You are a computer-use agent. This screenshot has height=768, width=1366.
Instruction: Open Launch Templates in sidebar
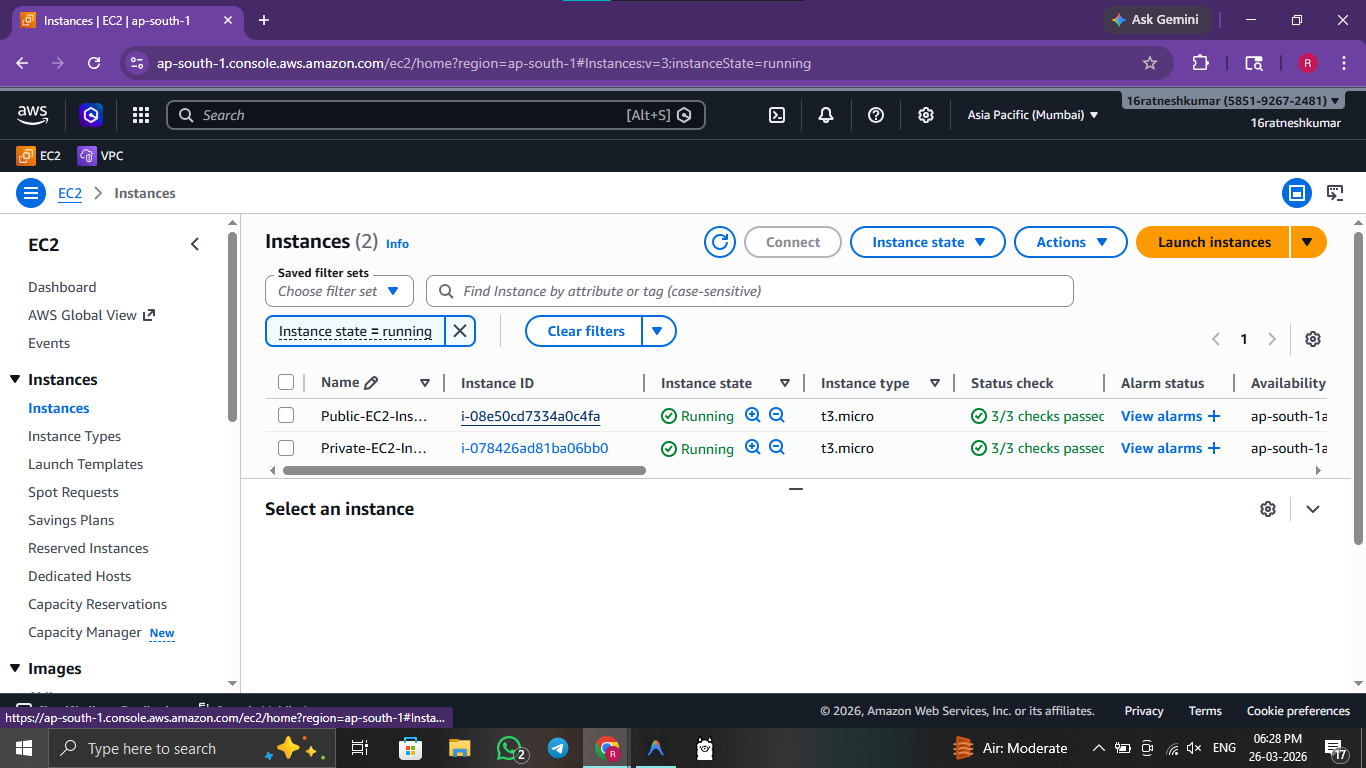click(x=86, y=464)
